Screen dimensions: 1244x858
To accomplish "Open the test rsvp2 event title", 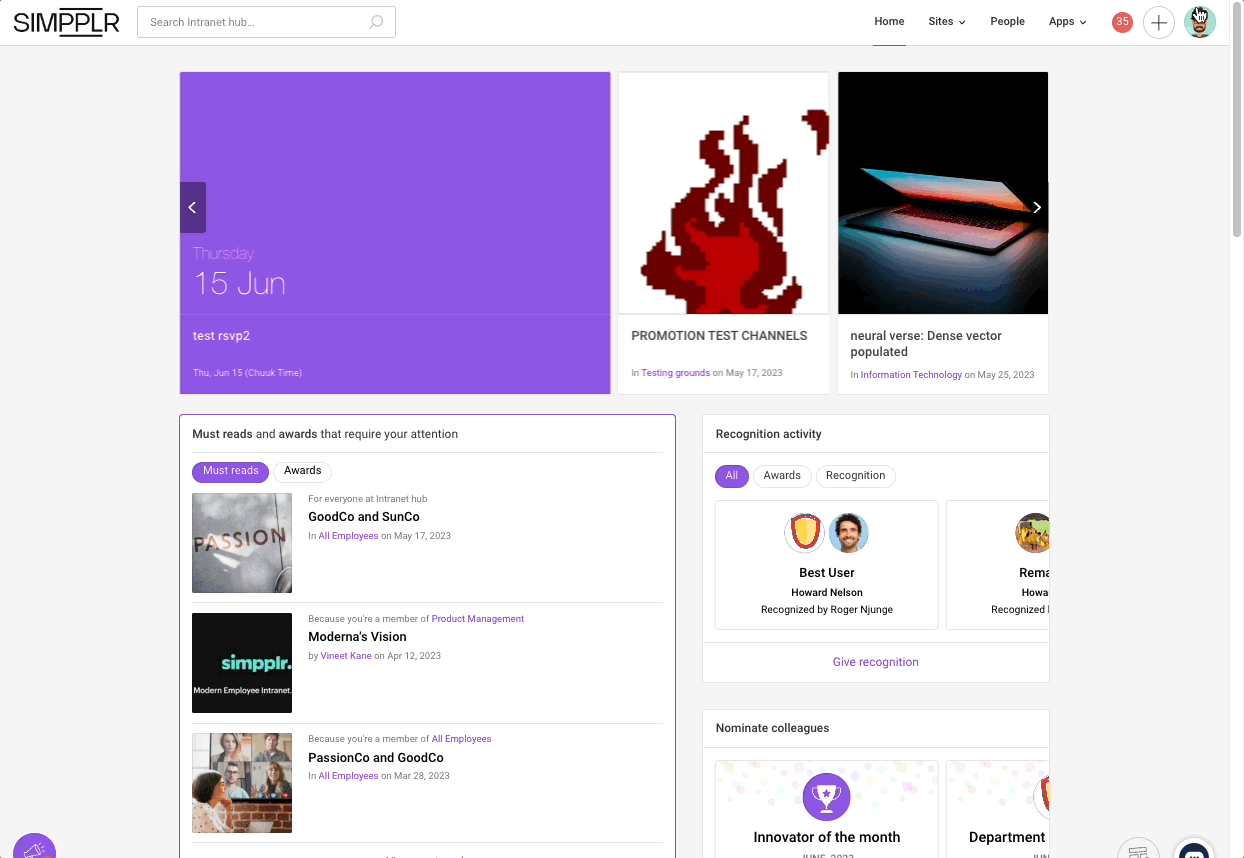I will (221, 336).
